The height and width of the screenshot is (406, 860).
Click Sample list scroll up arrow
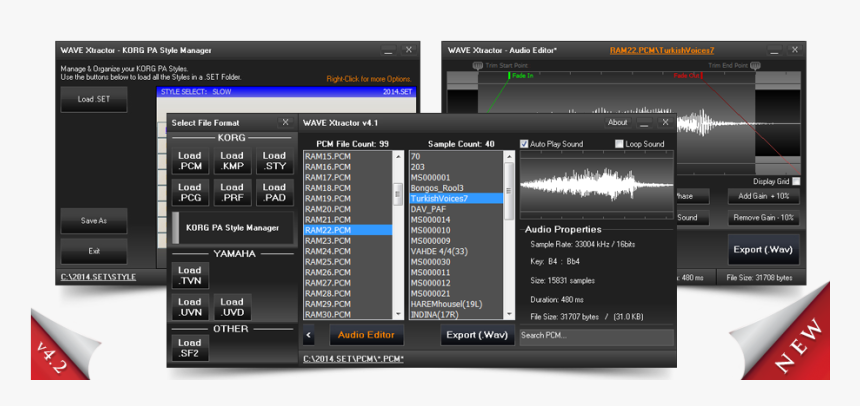tap(509, 156)
